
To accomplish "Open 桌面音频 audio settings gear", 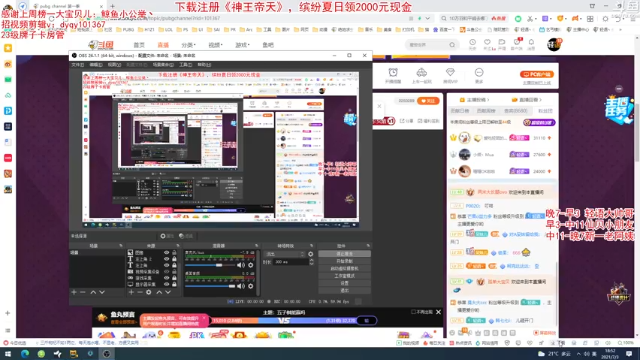I will tap(251, 286).
